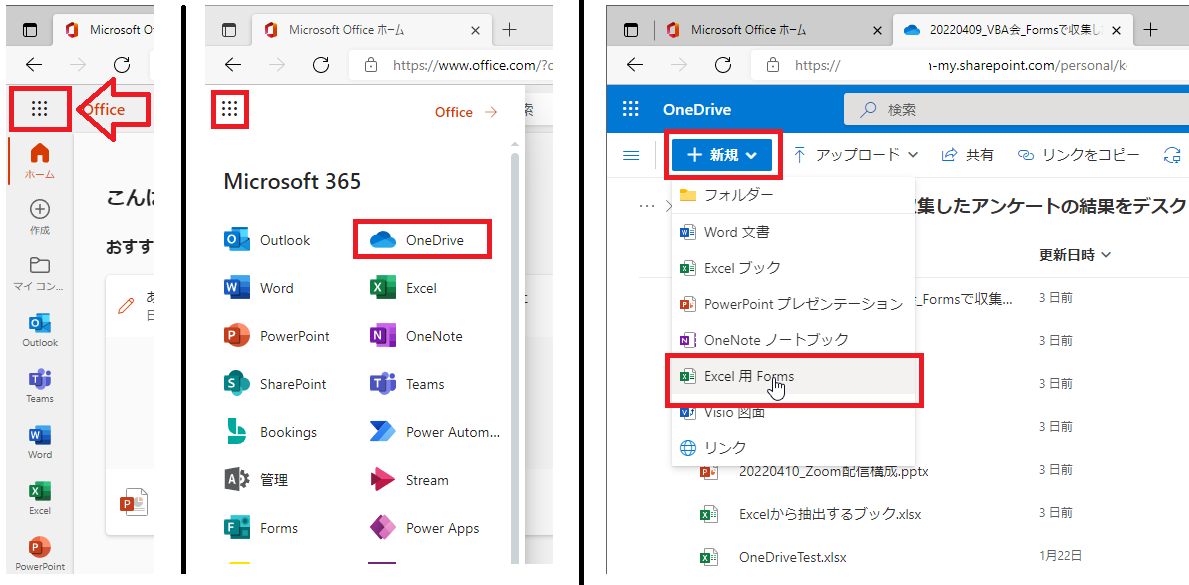Go back in left browser window
Screen dimensions: 1189x585
coord(33,64)
